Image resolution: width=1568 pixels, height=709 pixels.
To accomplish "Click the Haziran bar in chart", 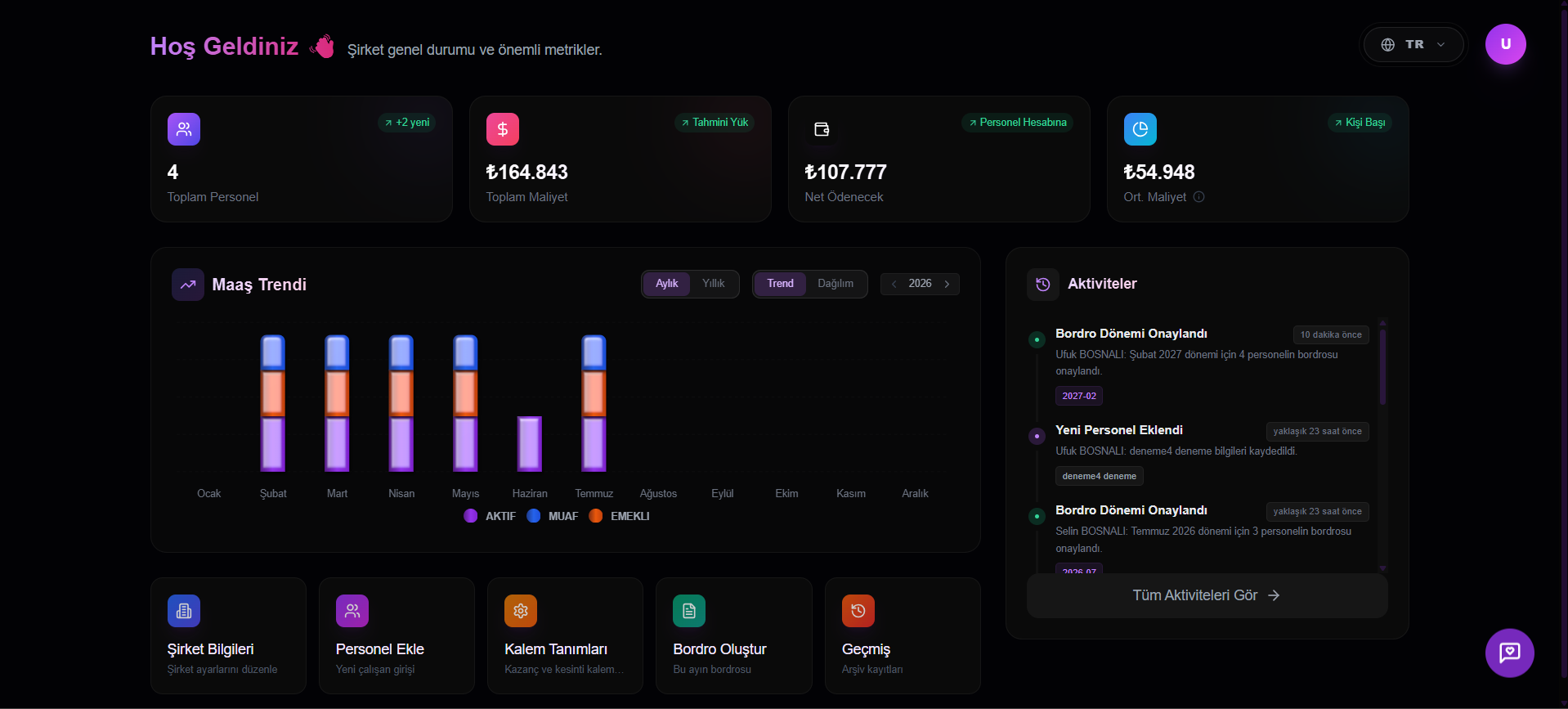I will click(530, 444).
